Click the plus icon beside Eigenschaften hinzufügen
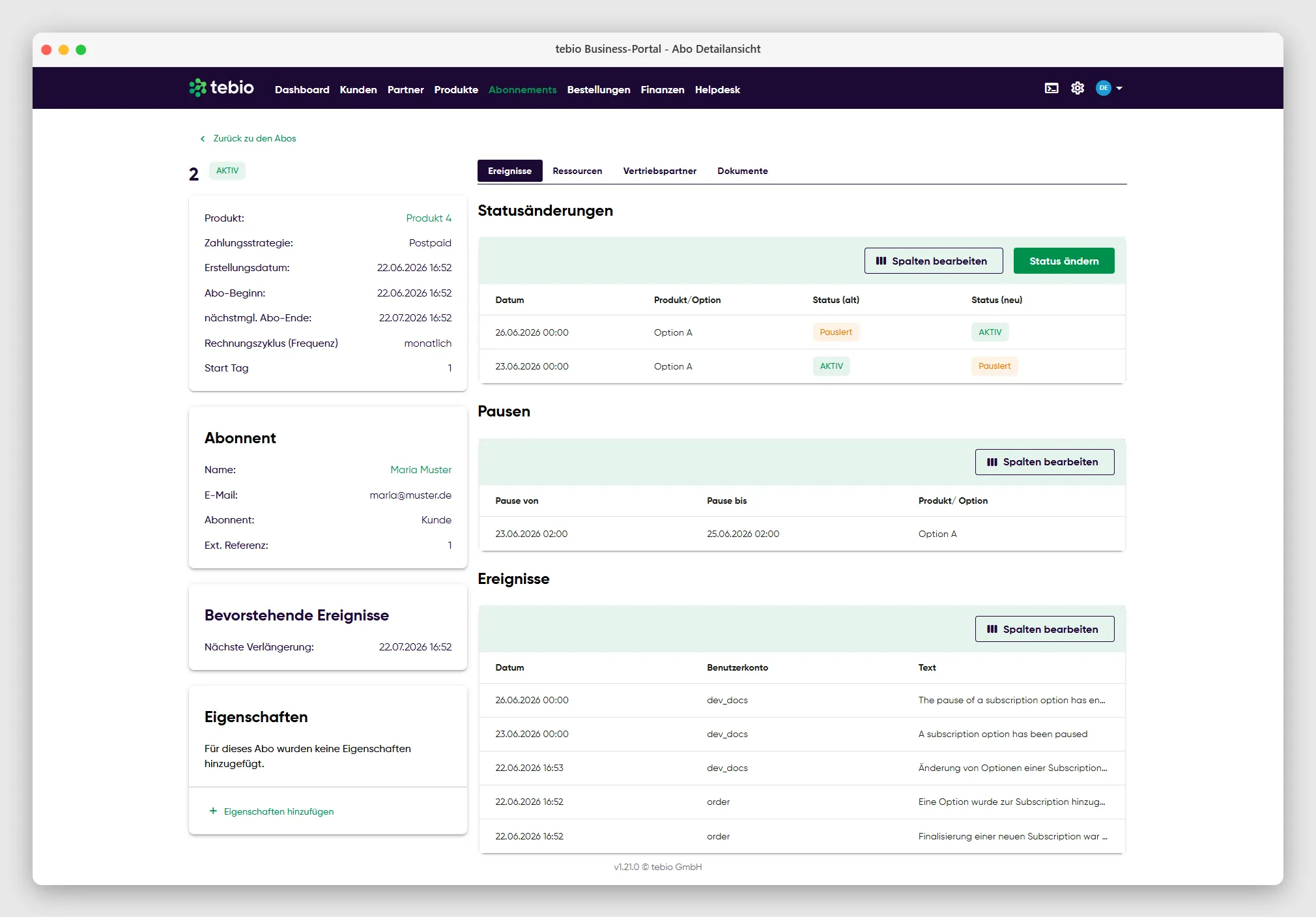1316x917 pixels. pos(213,811)
